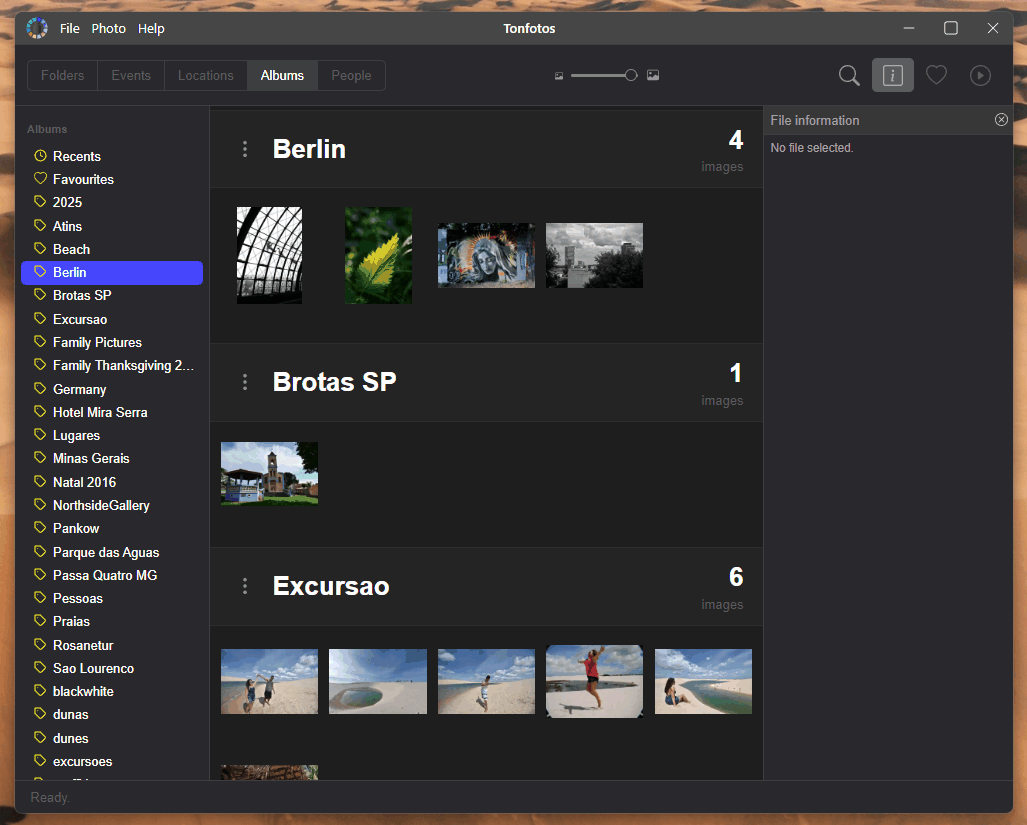Open the grayscale city skyline photo
Screen dimensions: 1027x825
(x=594, y=255)
